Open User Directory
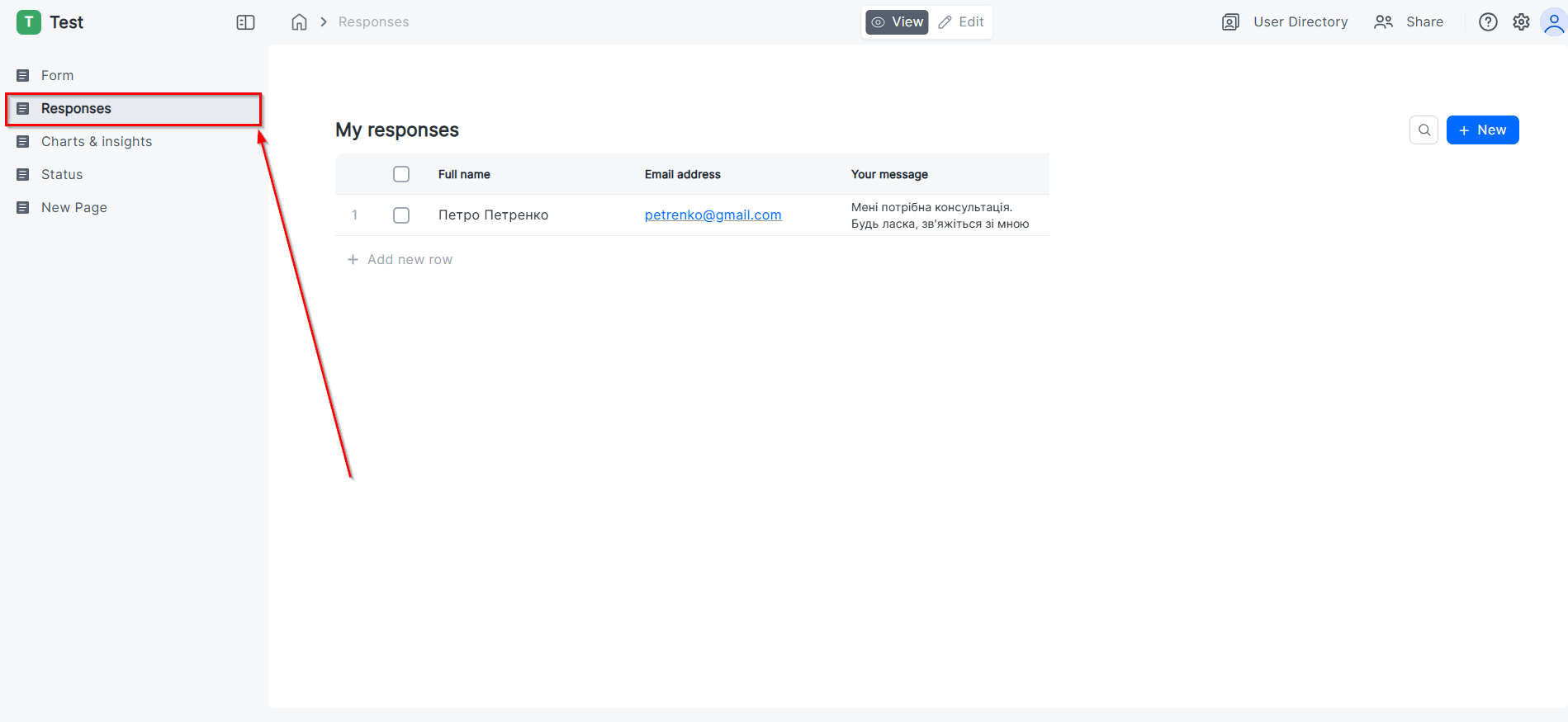 tap(1300, 22)
